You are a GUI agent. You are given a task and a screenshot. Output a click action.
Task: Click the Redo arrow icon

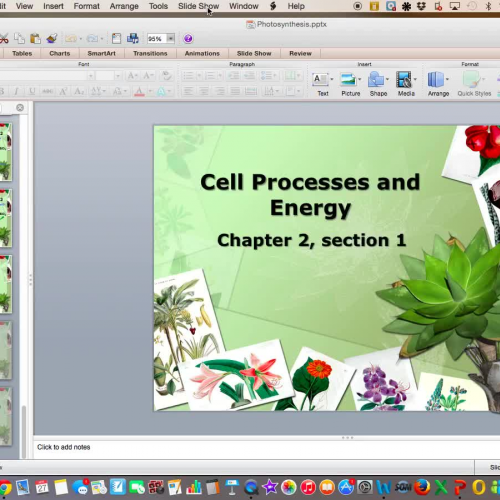[x=92, y=39]
